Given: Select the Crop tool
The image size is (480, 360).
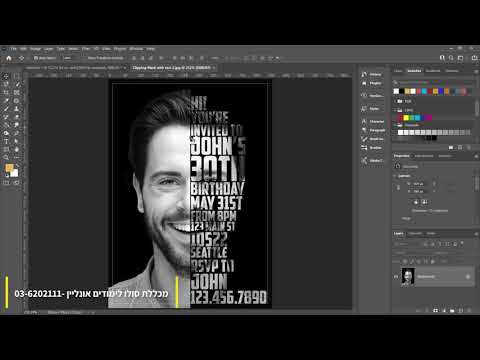Looking at the screenshot, I should pos(6,92).
